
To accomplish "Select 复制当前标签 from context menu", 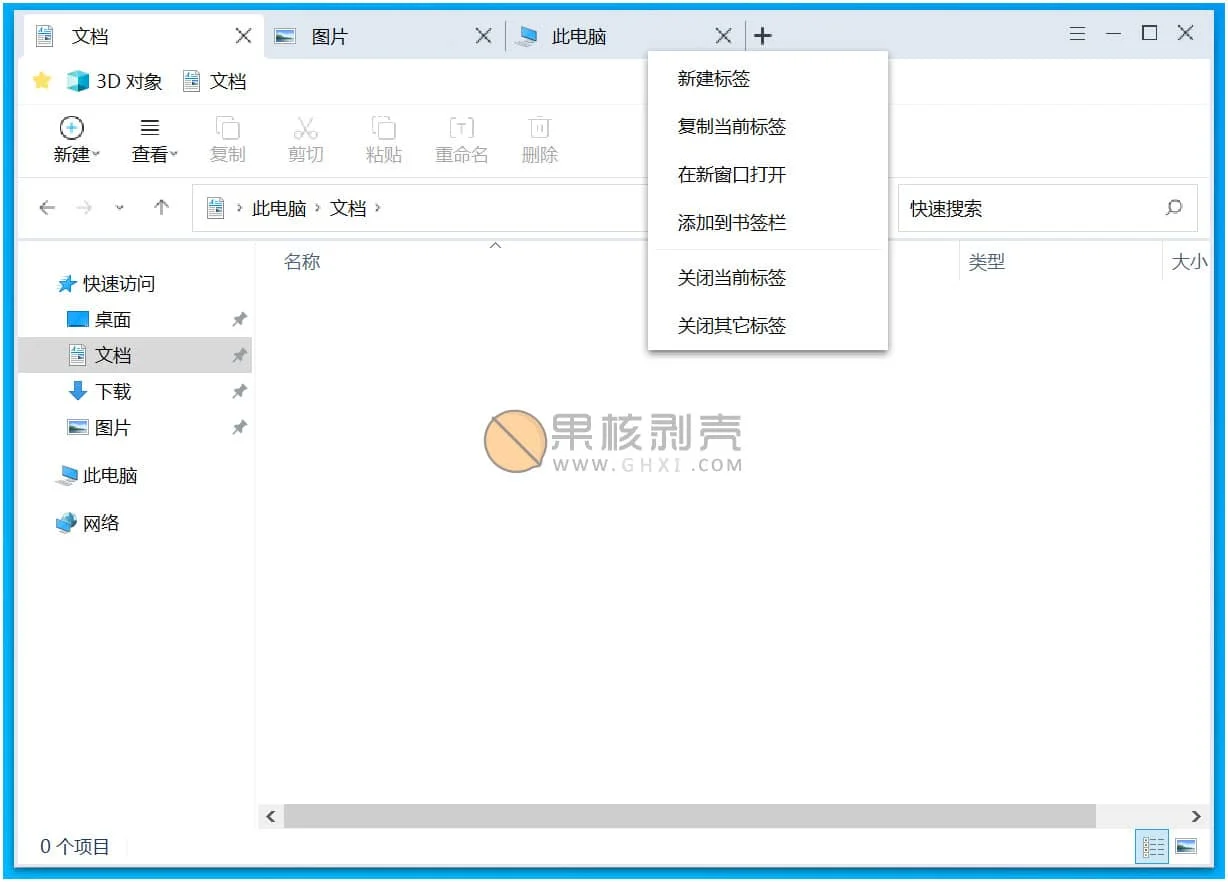I will (732, 127).
